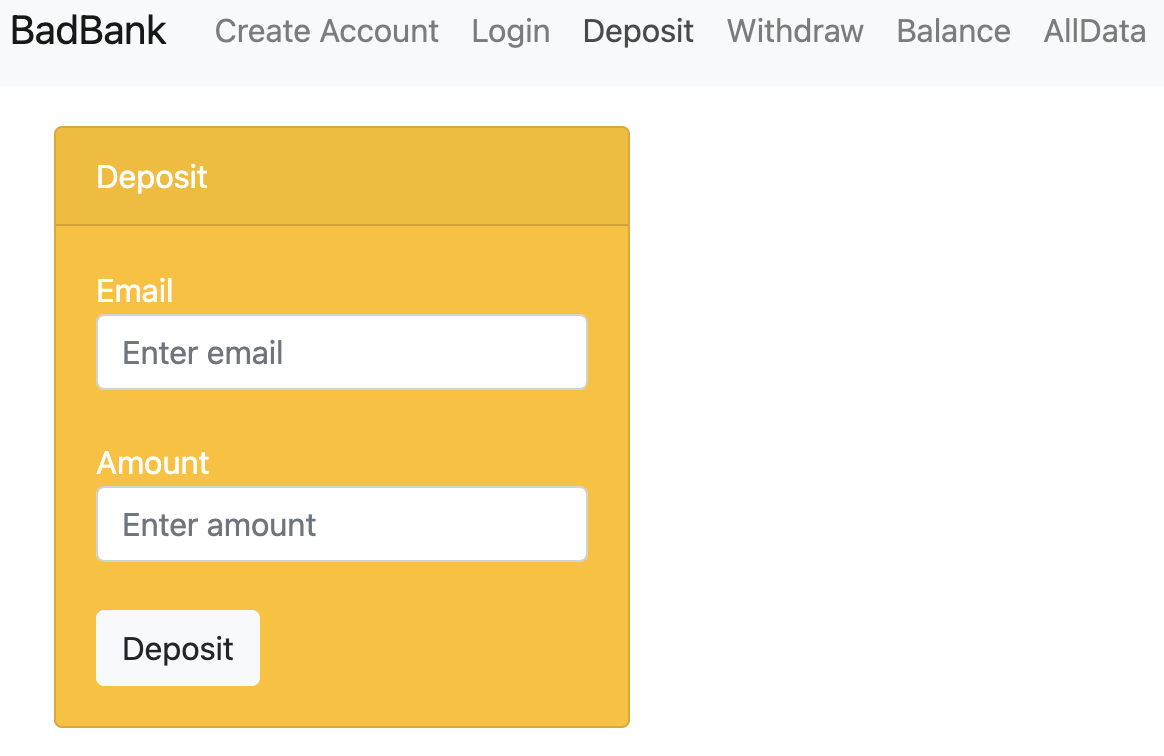Image resolution: width=1164 pixels, height=756 pixels.
Task: Select the Email field label
Action: click(134, 291)
